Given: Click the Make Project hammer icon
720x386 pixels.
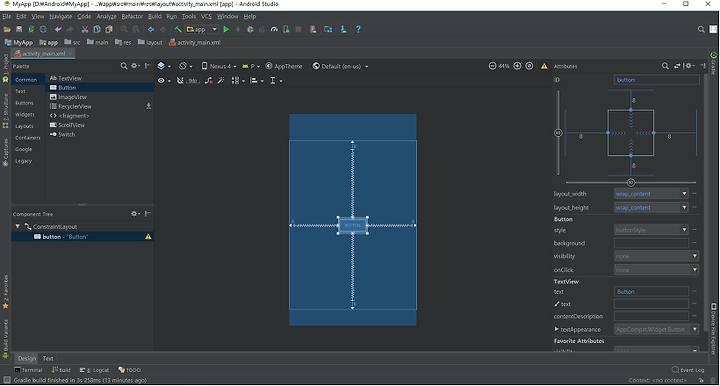Looking at the screenshot, I should coord(178,29).
